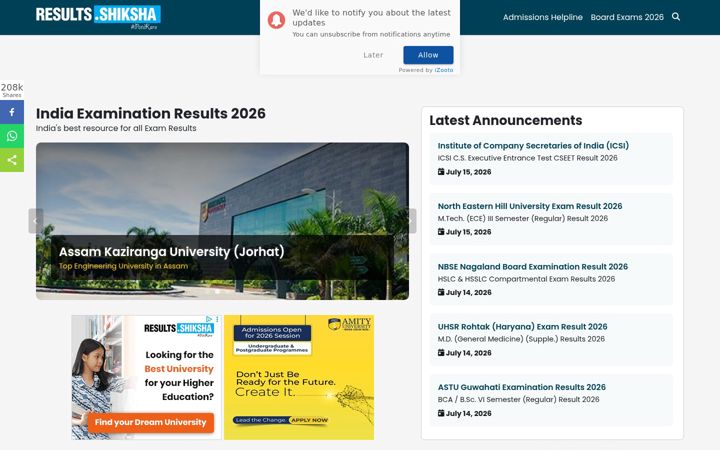
Task: Click India Examination Results 2026 heading
Action: click(x=151, y=113)
